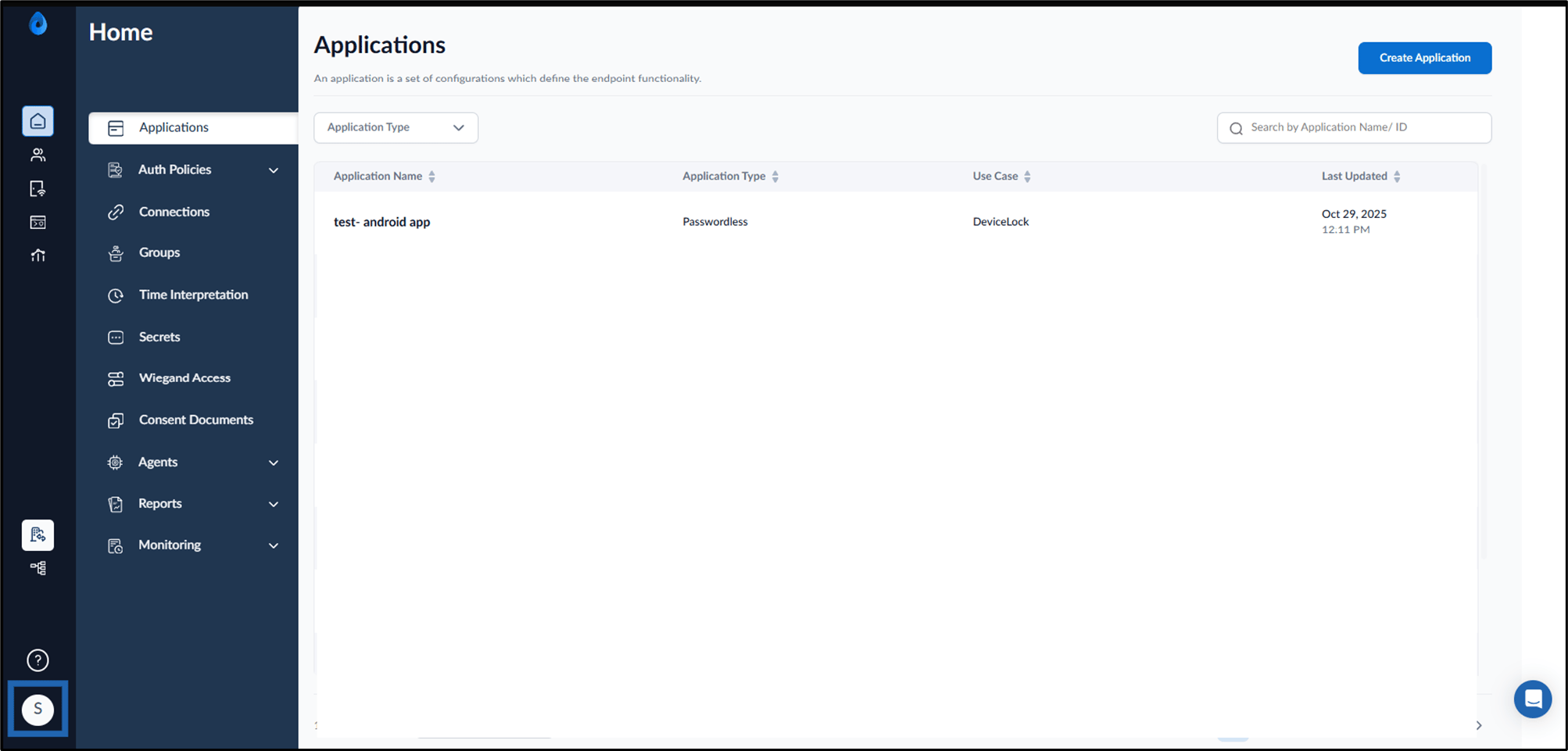Click the search magnifier icon

tap(1236, 128)
